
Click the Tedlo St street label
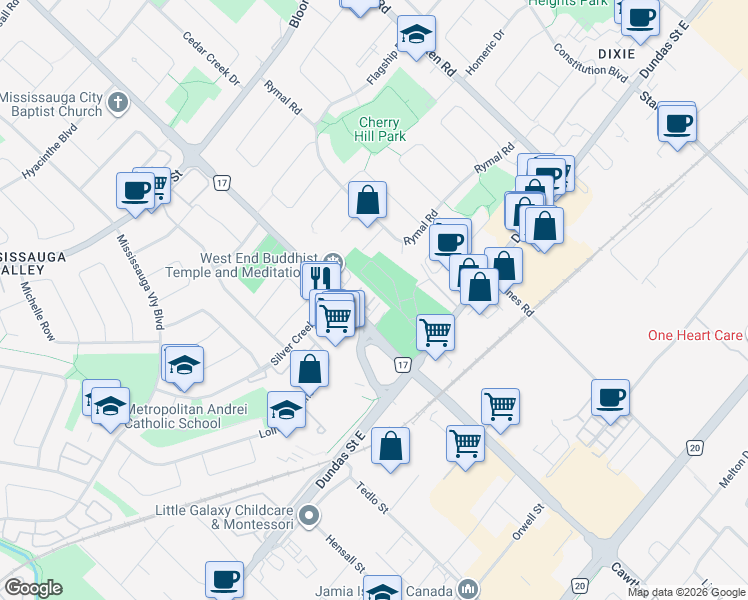(x=373, y=497)
